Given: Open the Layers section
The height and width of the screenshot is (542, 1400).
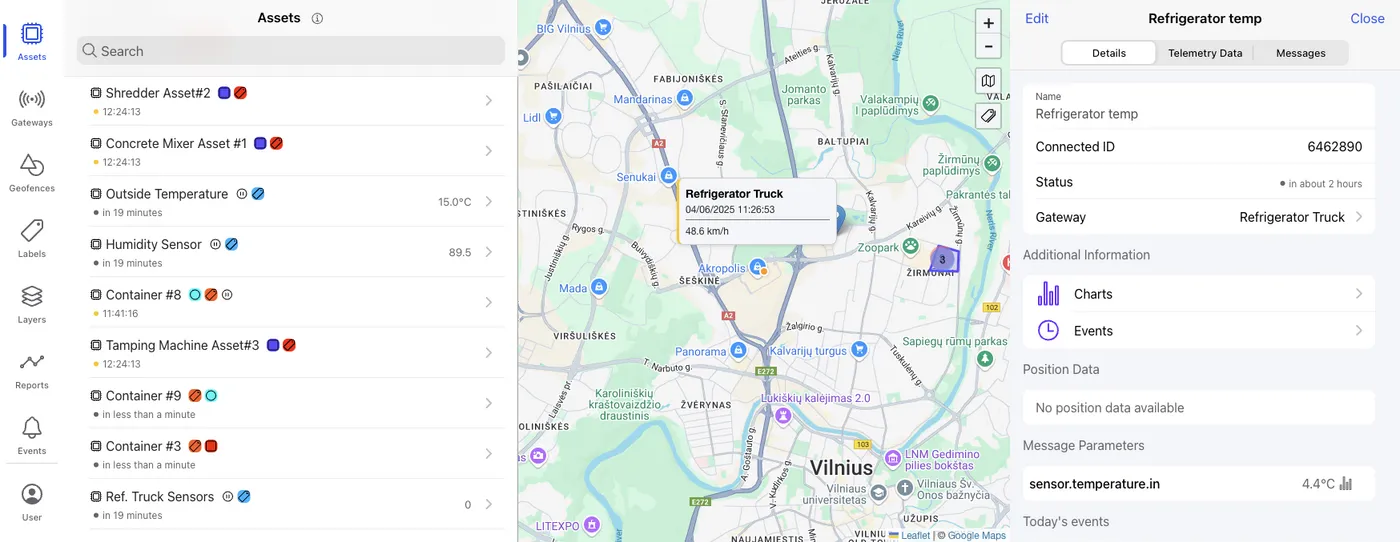Looking at the screenshot, I should (32, 304).
